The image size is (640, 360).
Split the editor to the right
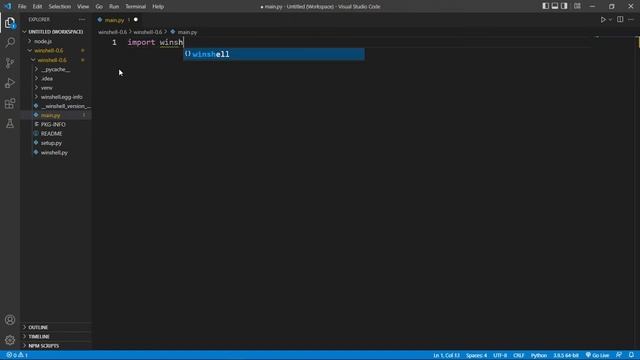[620, 20]
